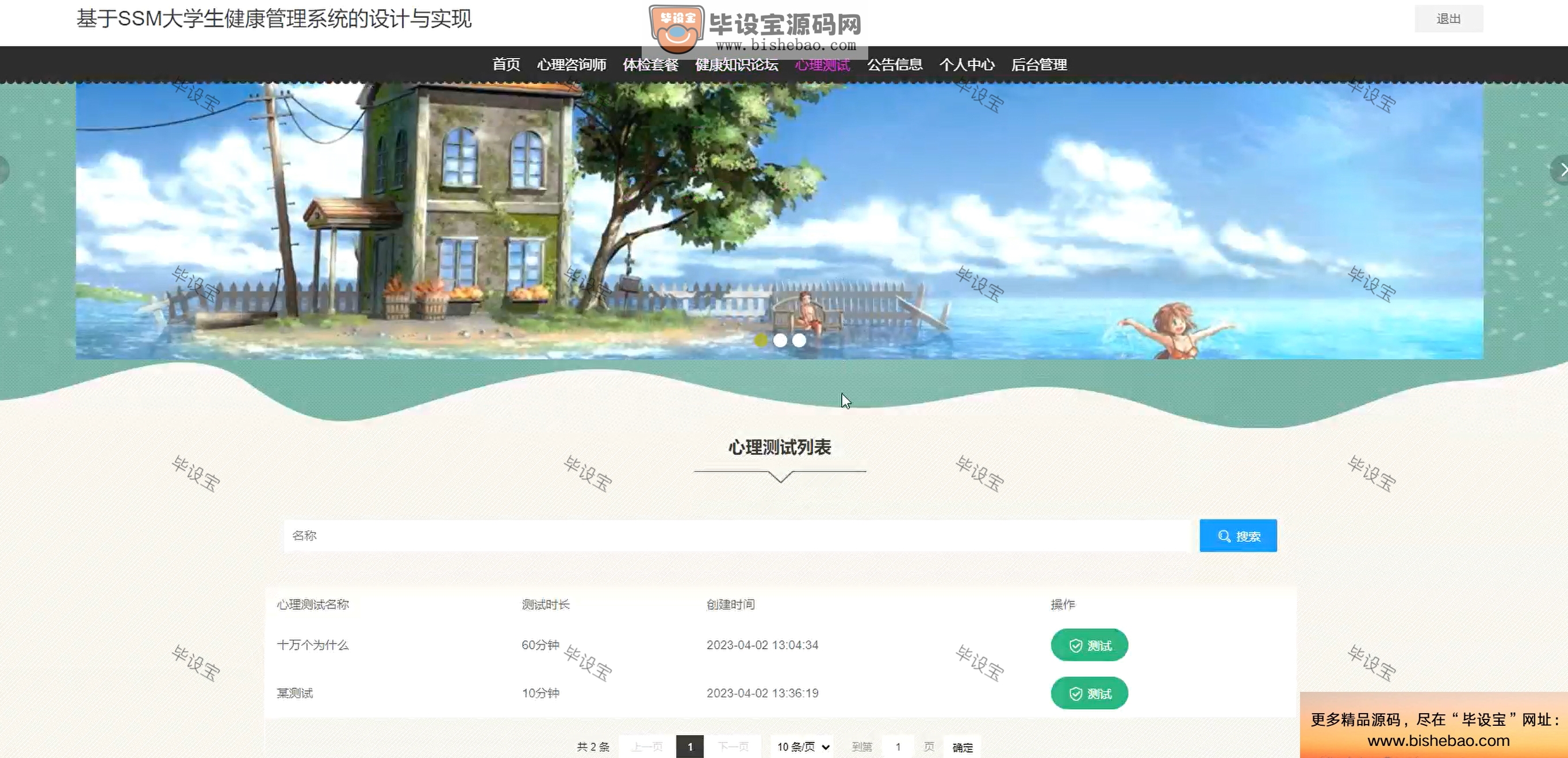Click the 10分钟 duration cell
Image resolution: width=1568 pixels, height=758 pixels.
pos(540,694)
